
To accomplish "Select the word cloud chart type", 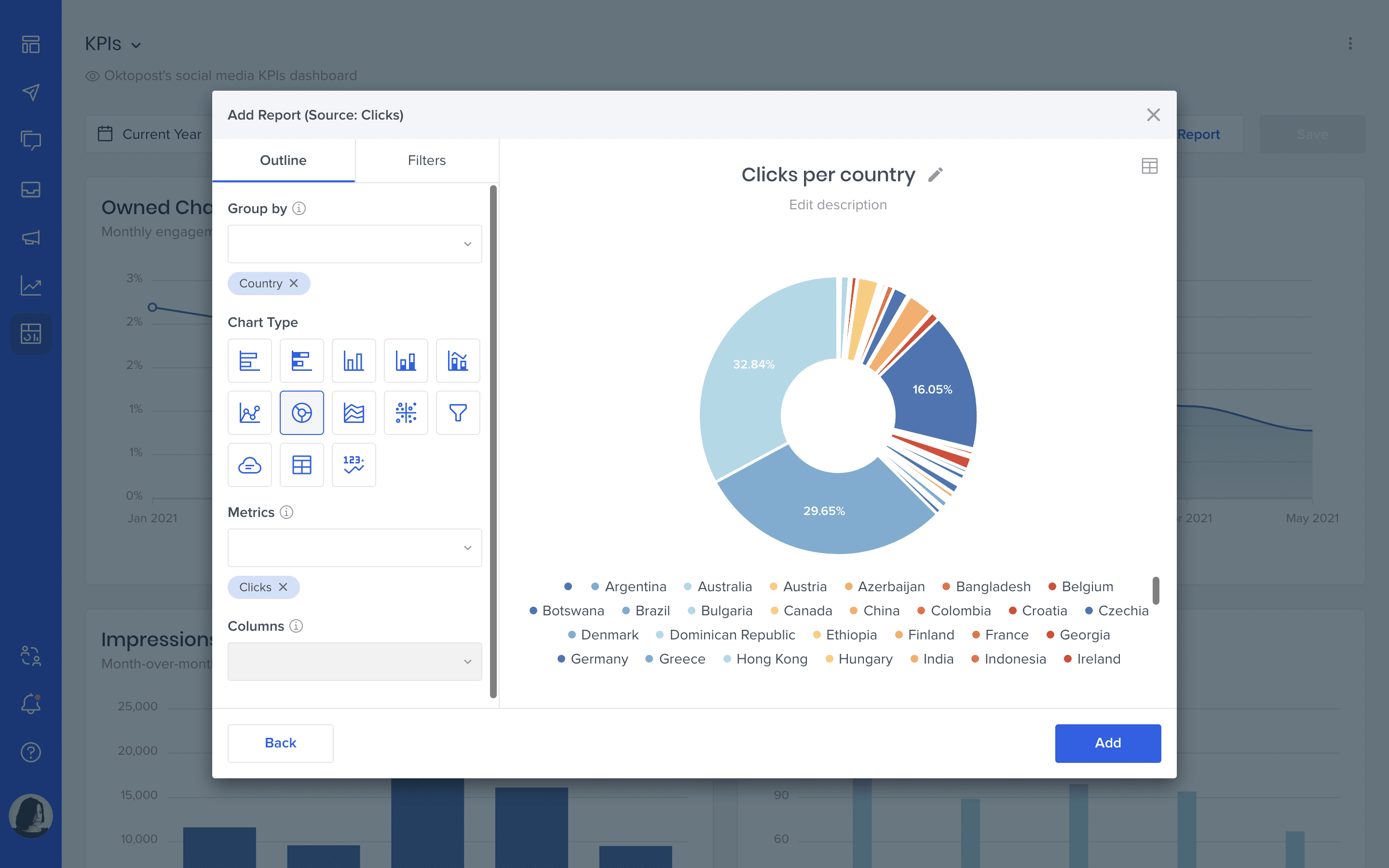I will click(250, 464).
